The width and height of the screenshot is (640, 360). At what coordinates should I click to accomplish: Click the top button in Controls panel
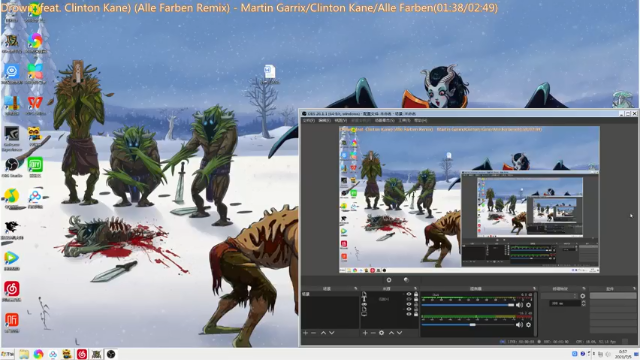612,296
